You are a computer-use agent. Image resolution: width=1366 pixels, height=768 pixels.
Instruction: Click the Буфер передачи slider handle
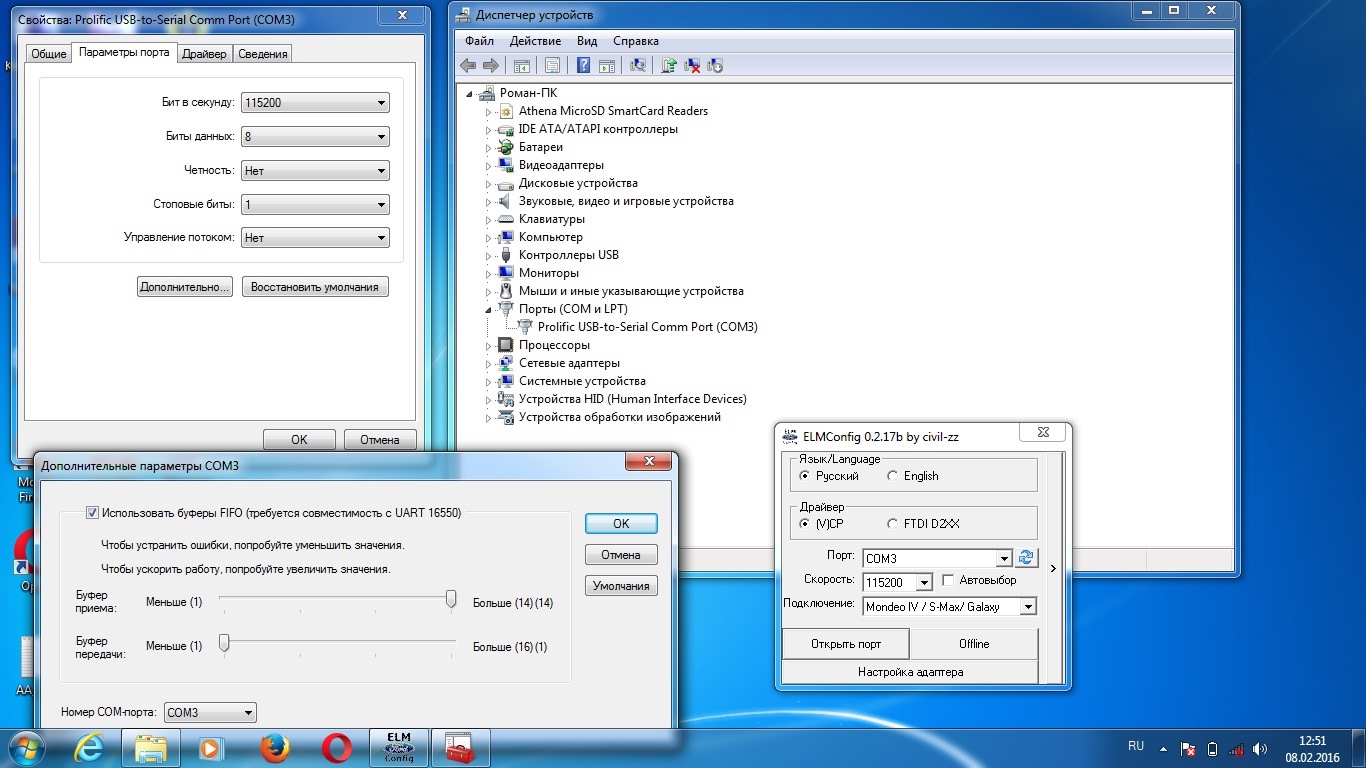click(x=225, y=643)
